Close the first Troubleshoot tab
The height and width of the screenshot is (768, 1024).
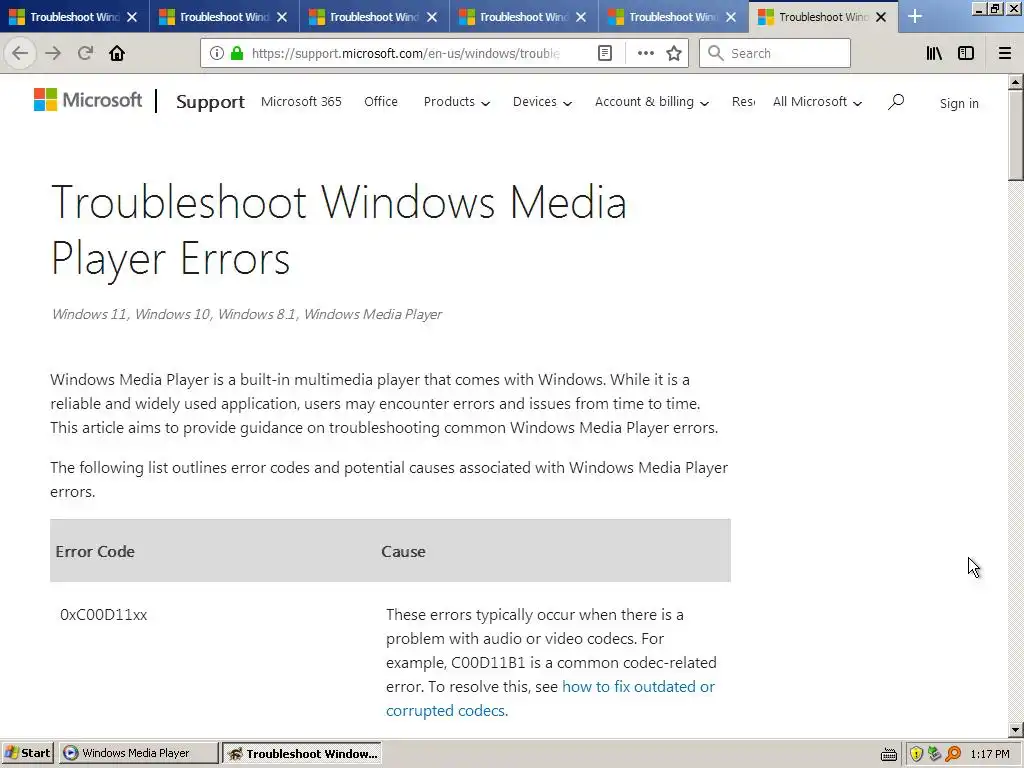(x=132, y=17)
